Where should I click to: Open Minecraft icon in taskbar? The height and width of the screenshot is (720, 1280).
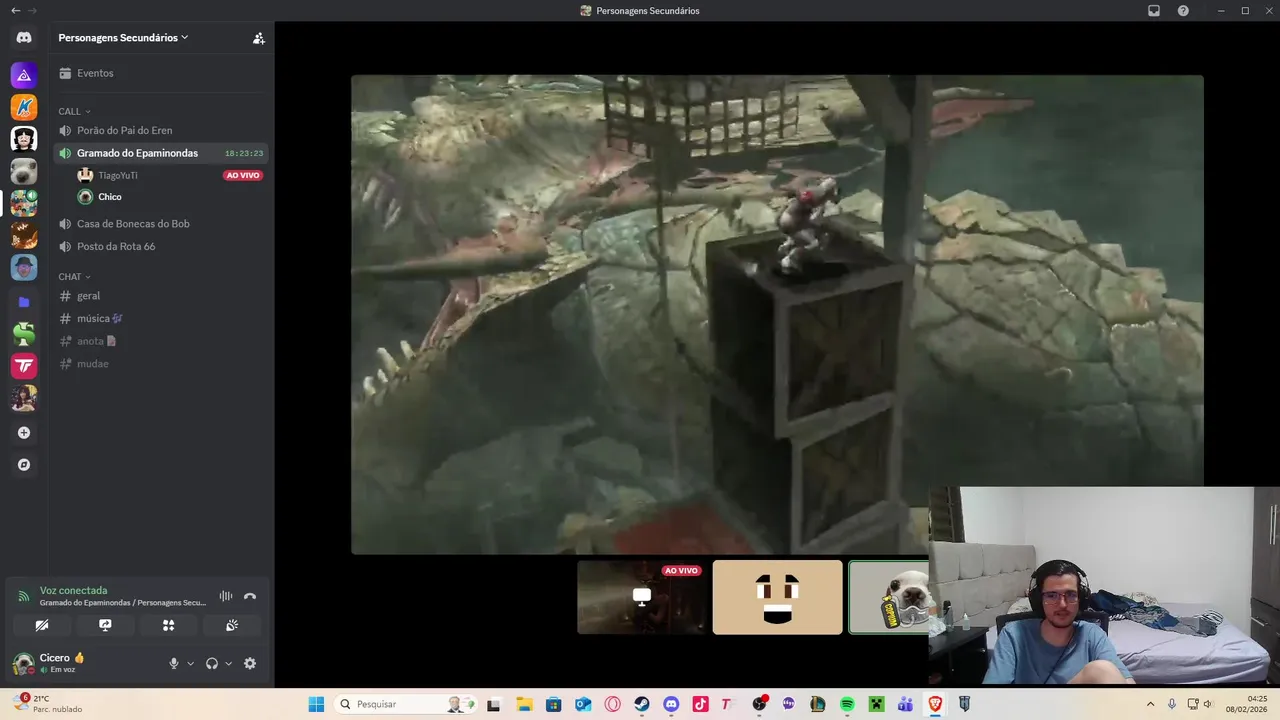876,704
